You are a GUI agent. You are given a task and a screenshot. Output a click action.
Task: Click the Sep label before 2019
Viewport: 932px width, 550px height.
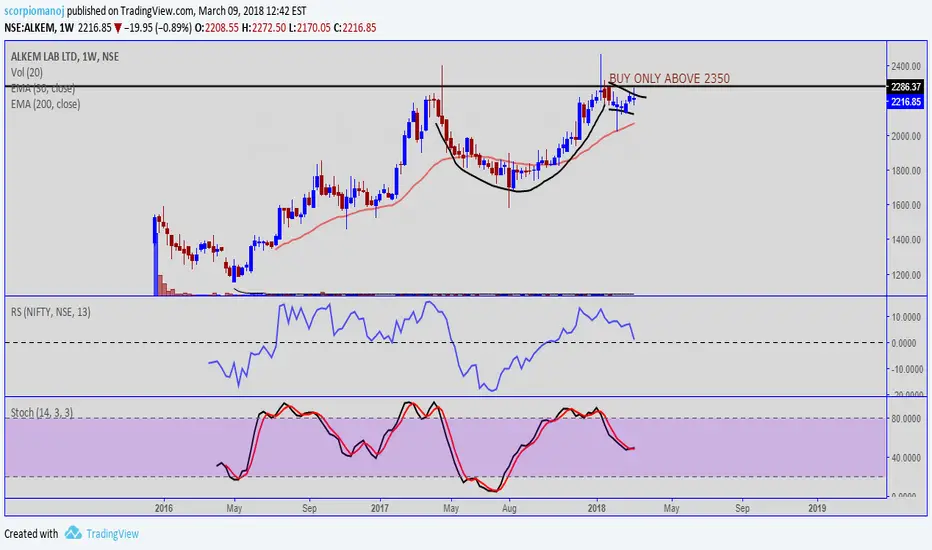click(x=742, y=508)
